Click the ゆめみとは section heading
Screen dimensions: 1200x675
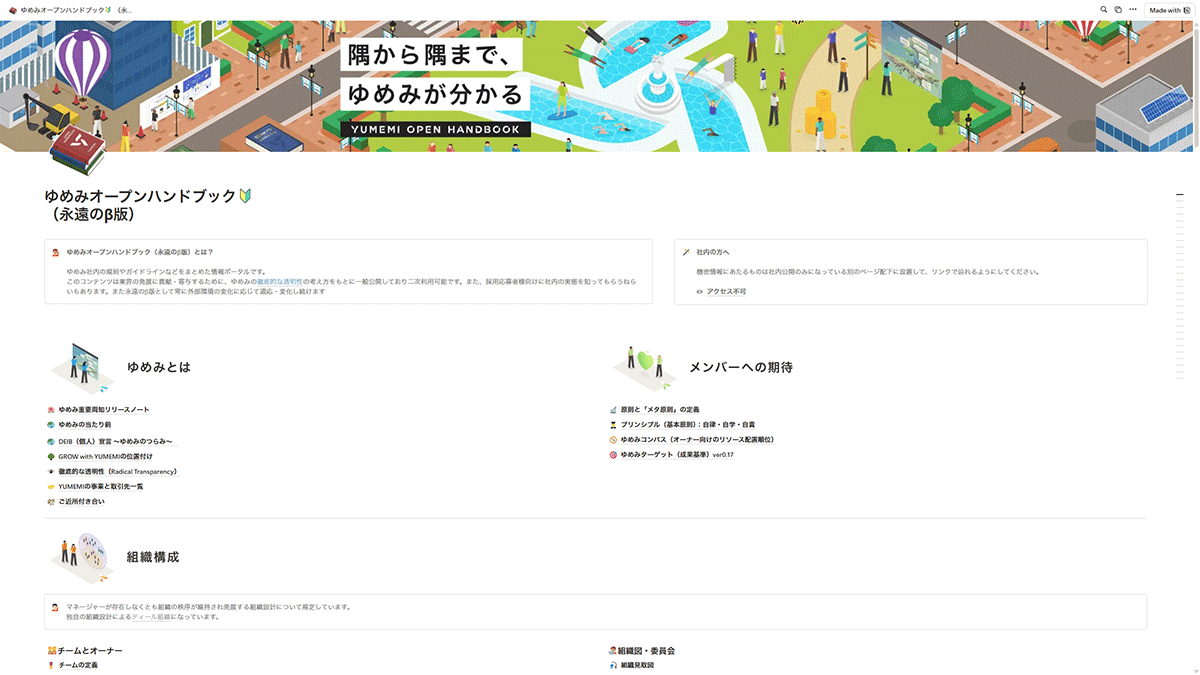pos(159,367)
